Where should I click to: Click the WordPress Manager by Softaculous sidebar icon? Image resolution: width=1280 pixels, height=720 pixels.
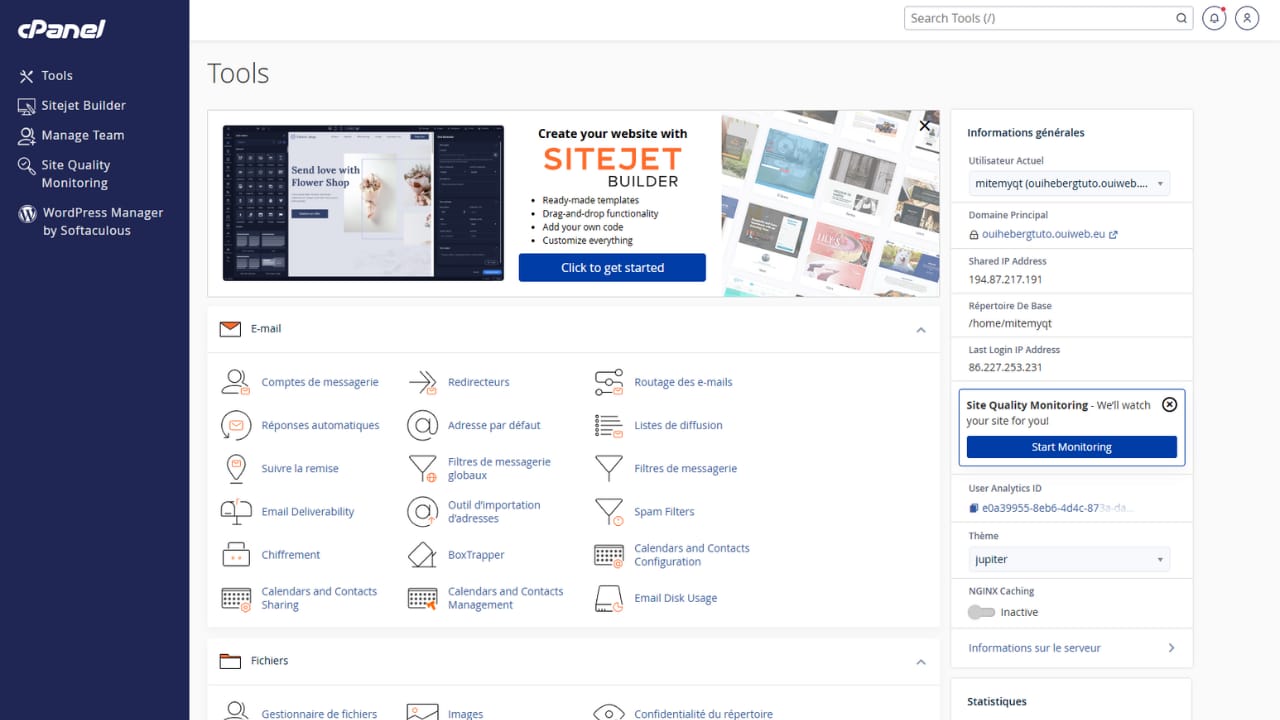coord(27,213)
